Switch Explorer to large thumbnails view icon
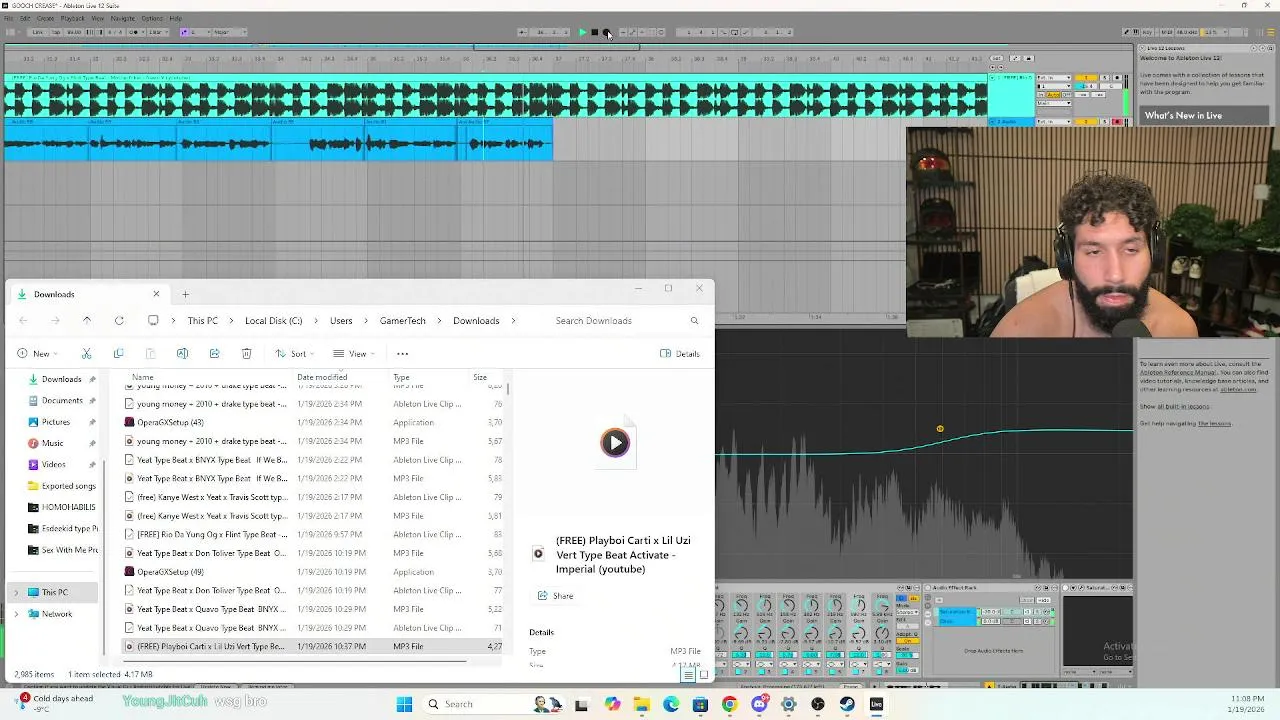 tap(704, 675)
